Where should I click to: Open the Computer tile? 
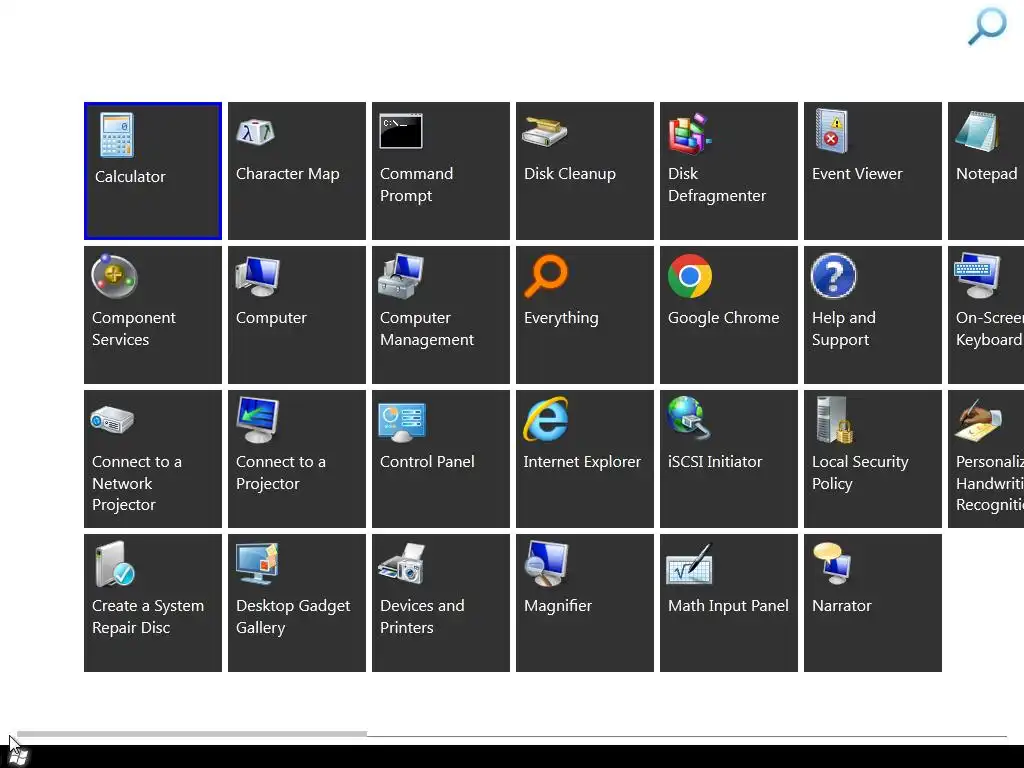point(297,315)
